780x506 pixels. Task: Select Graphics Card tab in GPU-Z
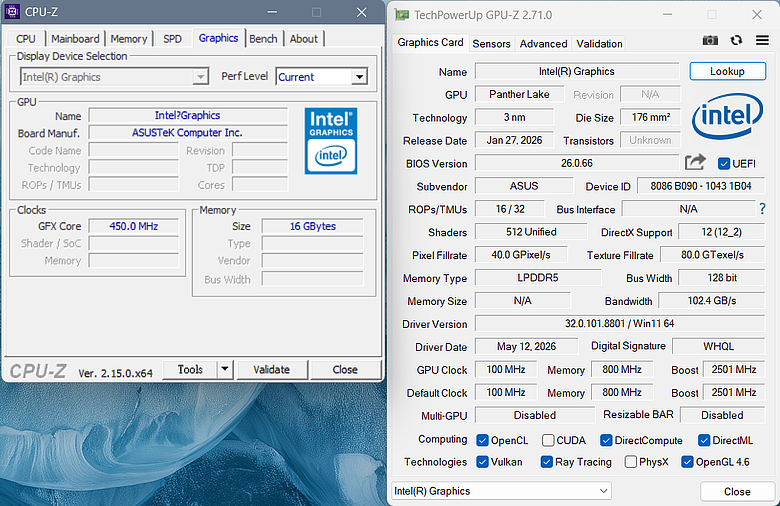(x=430, y=42)
